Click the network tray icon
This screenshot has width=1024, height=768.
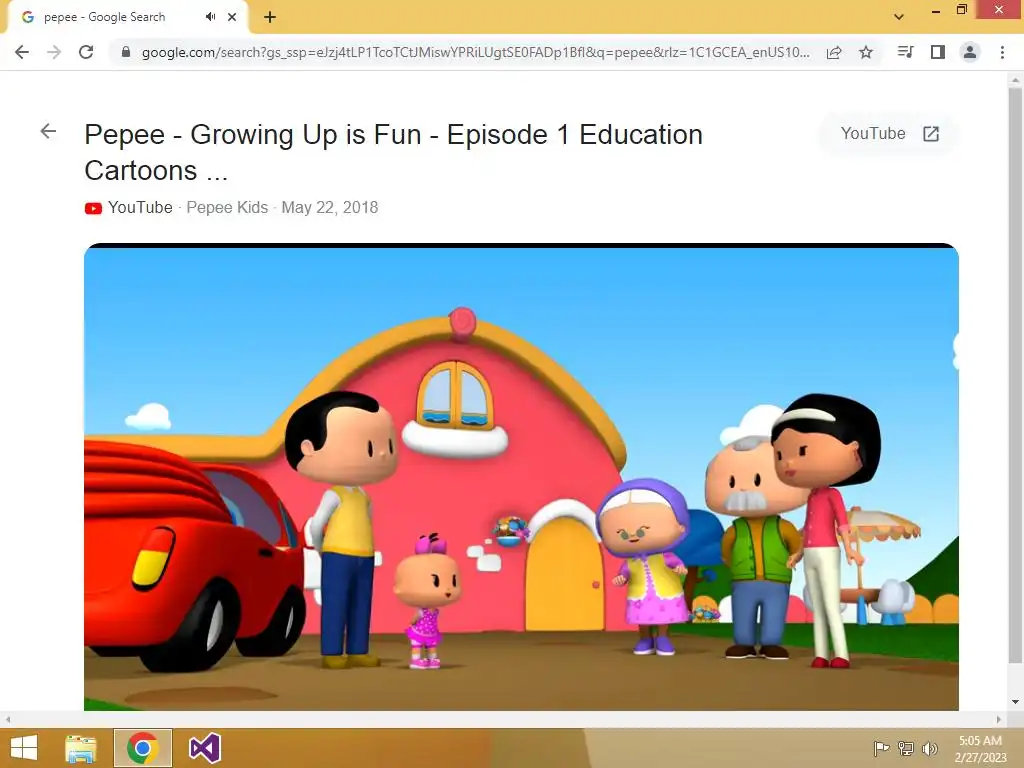906,748
